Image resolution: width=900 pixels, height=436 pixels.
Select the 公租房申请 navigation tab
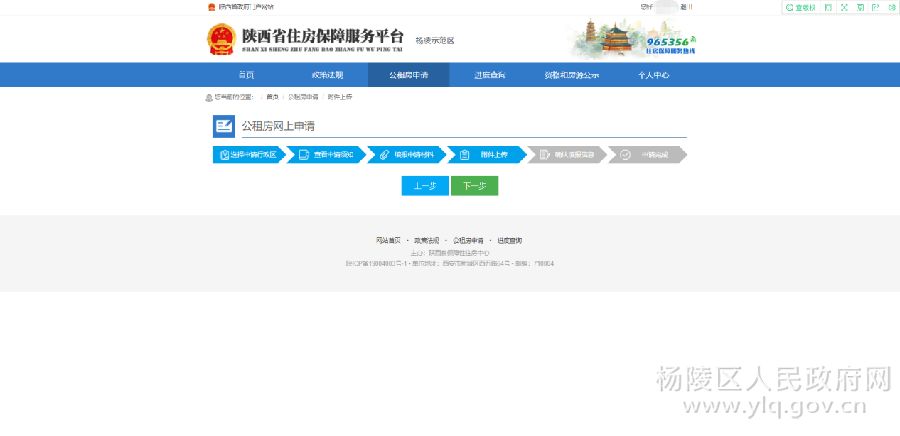coord(408,75)
